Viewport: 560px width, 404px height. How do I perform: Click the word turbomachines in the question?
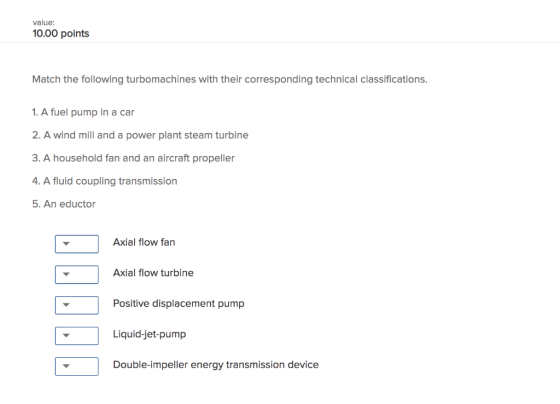click(x=161, y=79)
